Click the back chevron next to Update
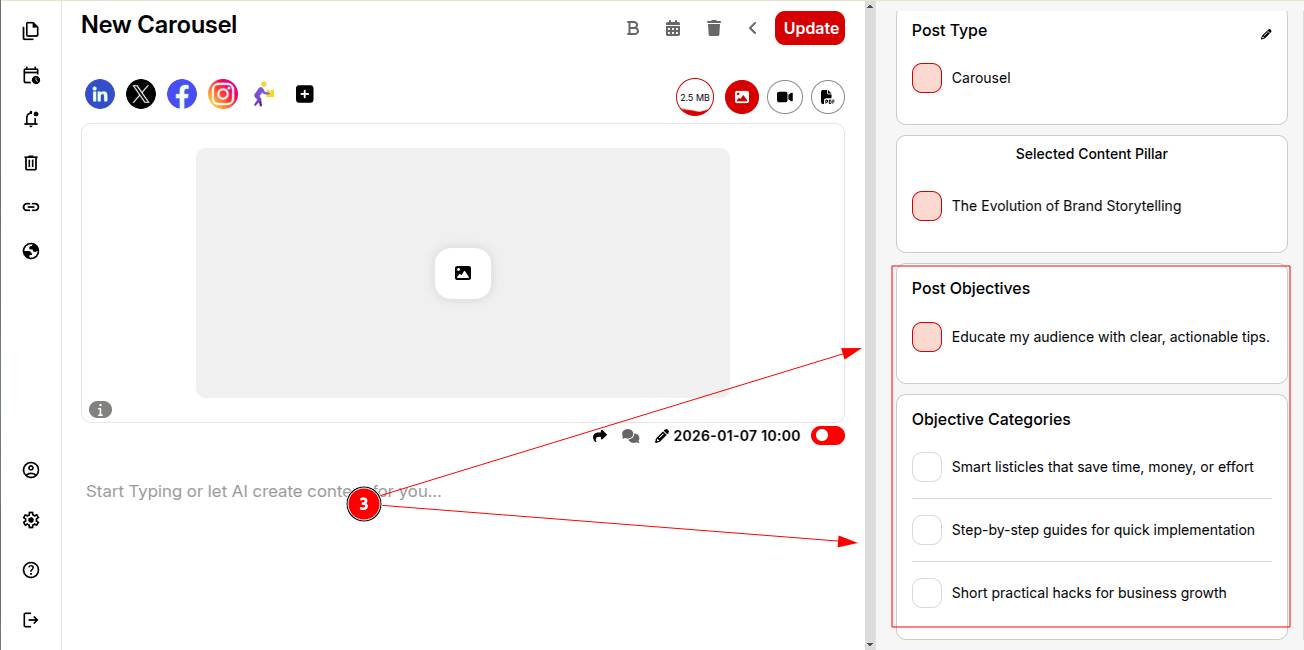Screen dimensions: 1304x650 (753, 28)
